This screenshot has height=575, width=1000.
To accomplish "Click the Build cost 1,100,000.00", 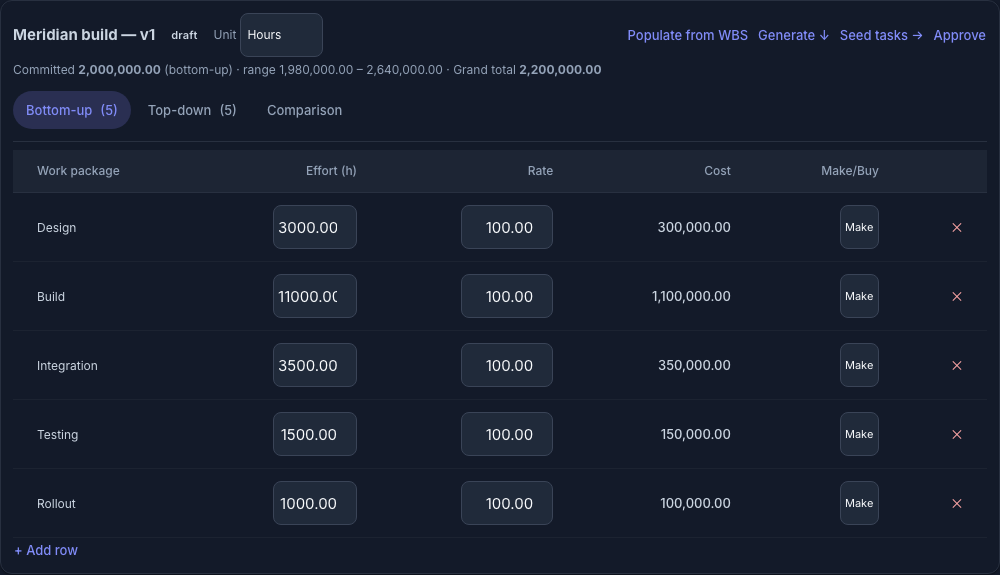I will [691, 296].
